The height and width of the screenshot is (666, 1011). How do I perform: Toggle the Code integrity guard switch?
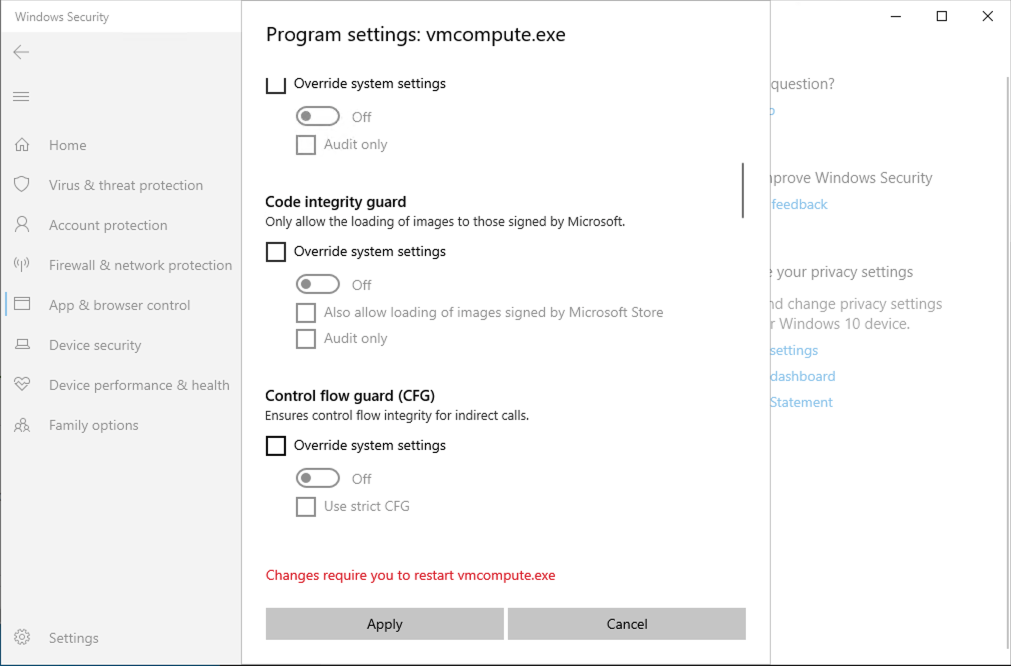point(318,284)
